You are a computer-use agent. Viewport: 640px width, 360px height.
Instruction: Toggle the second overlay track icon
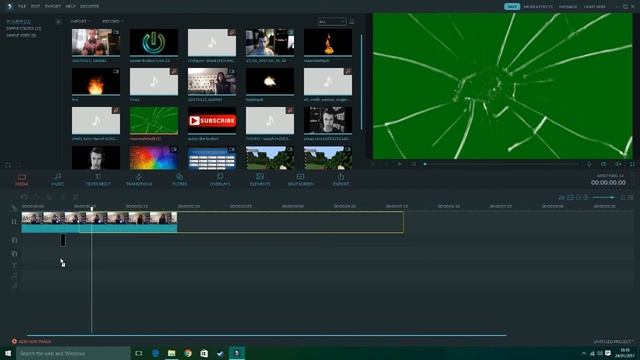tap(14, 254)
